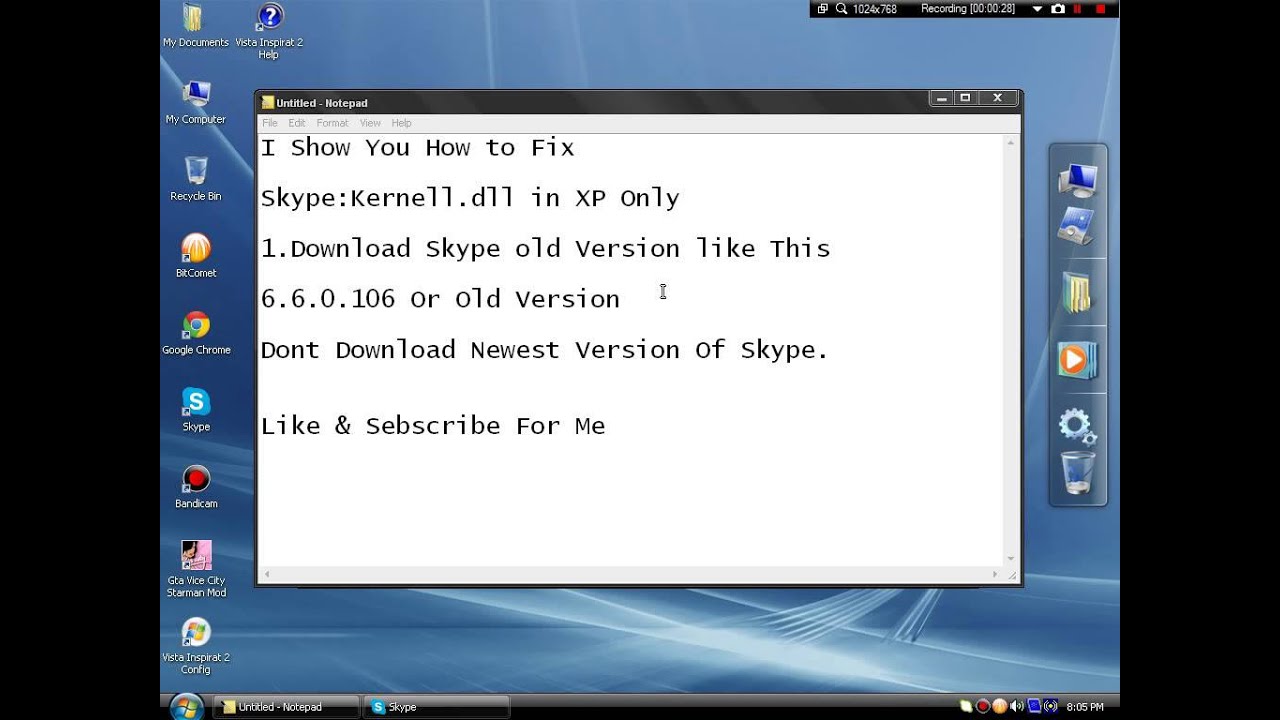The width and height of the screenshot is (1280, 720).
Task: Click the line 'Dont Download Newest Version Of Skype.'
Action: [545, 350]
